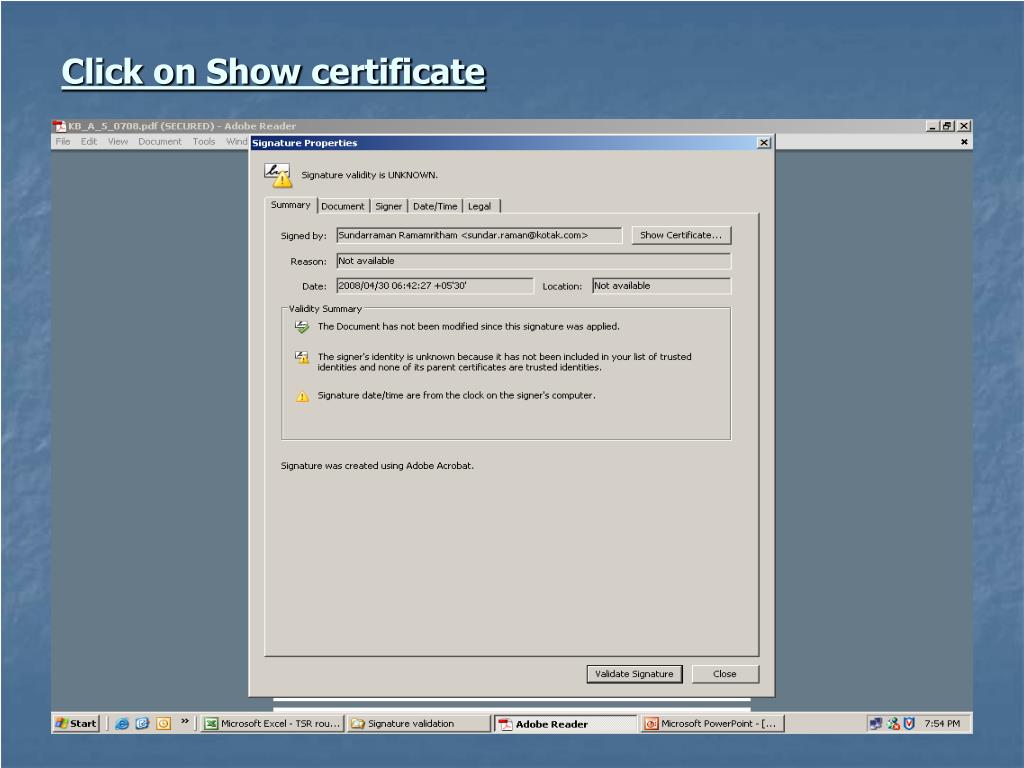Click text 'Signature validity is UNKNOWN.'
This screenshot has height=768, width=1024.
[x=370, y=175]
